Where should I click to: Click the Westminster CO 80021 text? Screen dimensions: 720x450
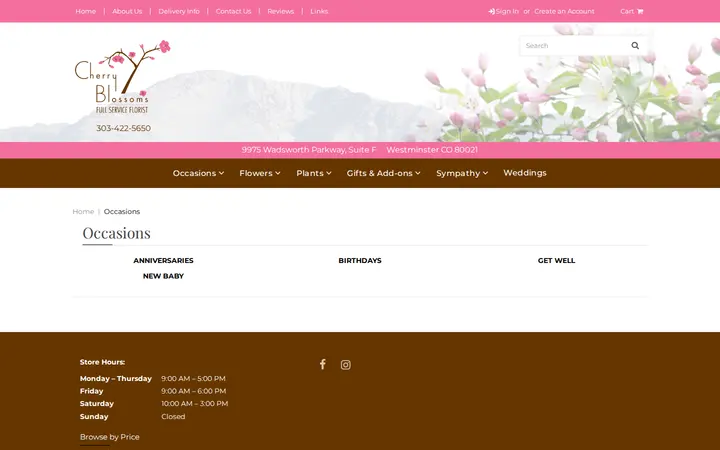tap(432, 150)
